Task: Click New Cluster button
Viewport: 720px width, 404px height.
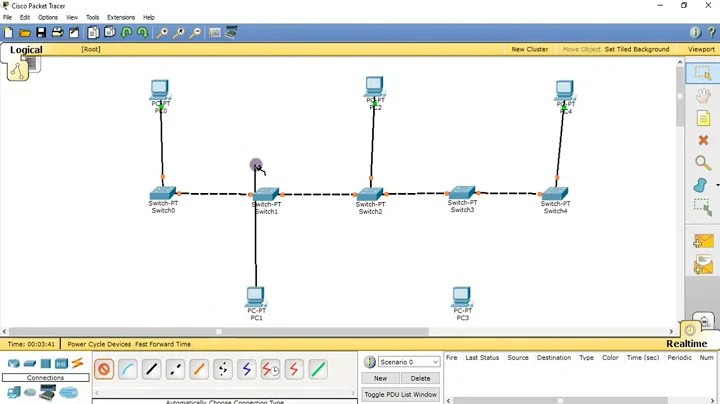Action: [529, 49]
